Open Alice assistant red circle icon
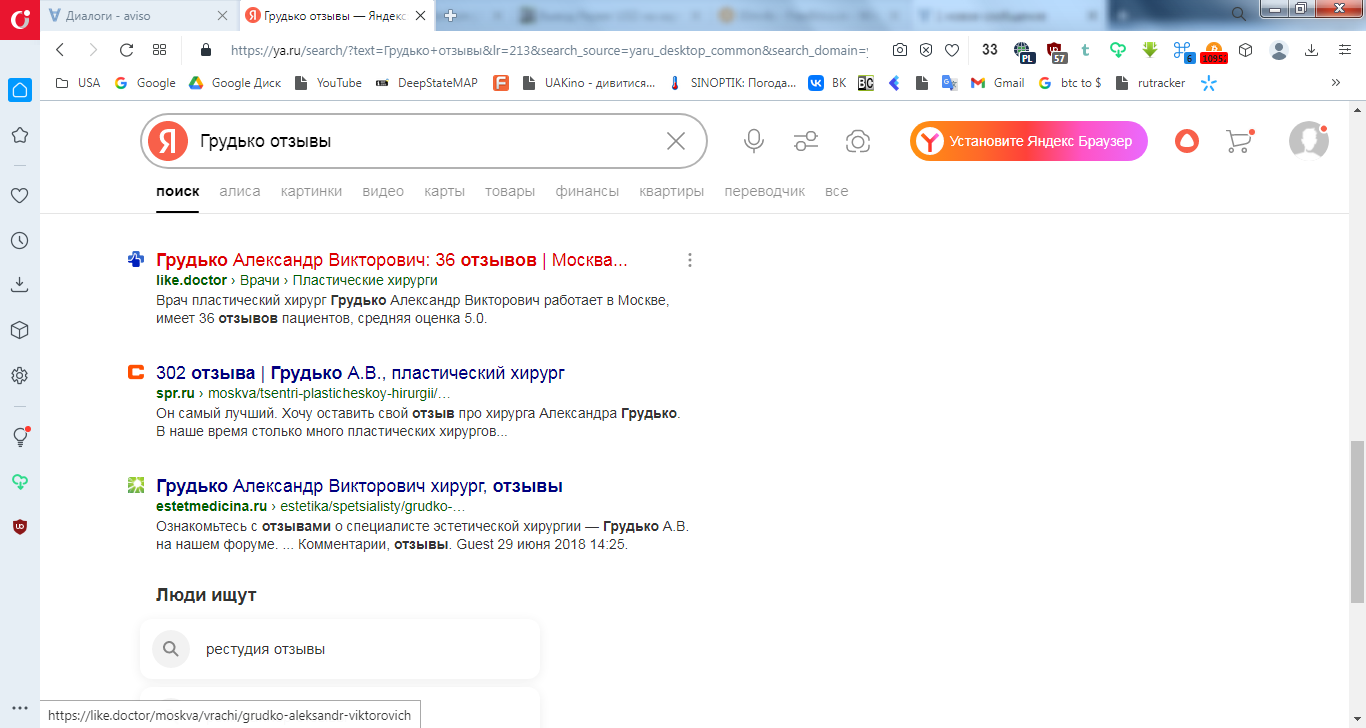The image size is (1366, 728). [1187, 141]
